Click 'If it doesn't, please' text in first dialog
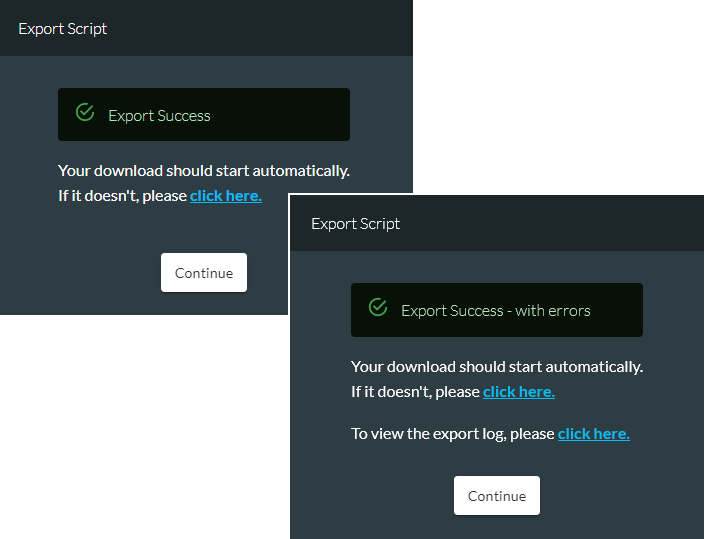Viewport: 705px width, 539px height. point(122,196)
